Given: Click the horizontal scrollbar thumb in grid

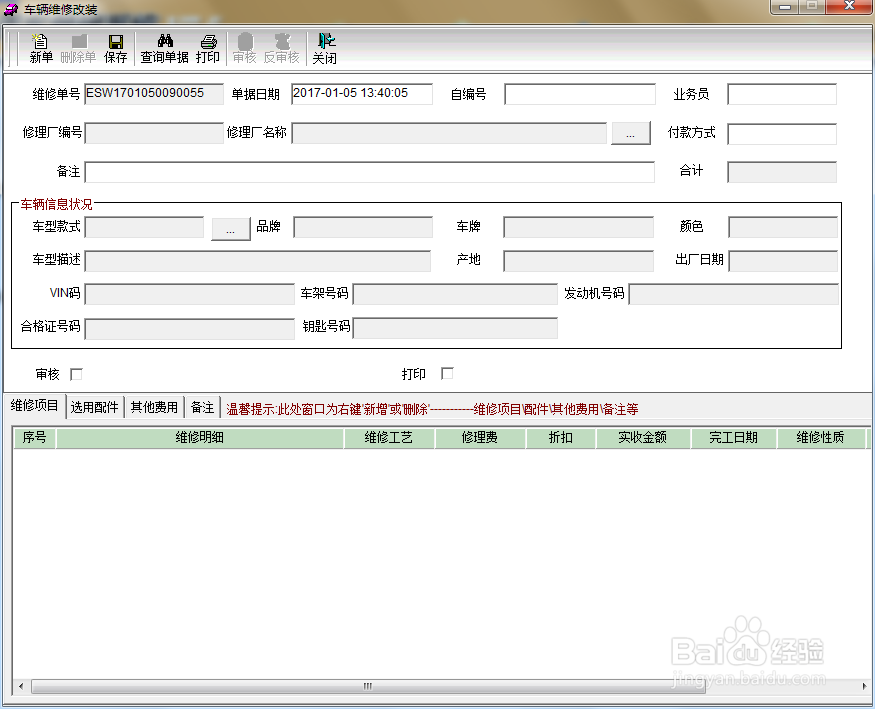Looking at the screenshot, I should click(368, 686).
